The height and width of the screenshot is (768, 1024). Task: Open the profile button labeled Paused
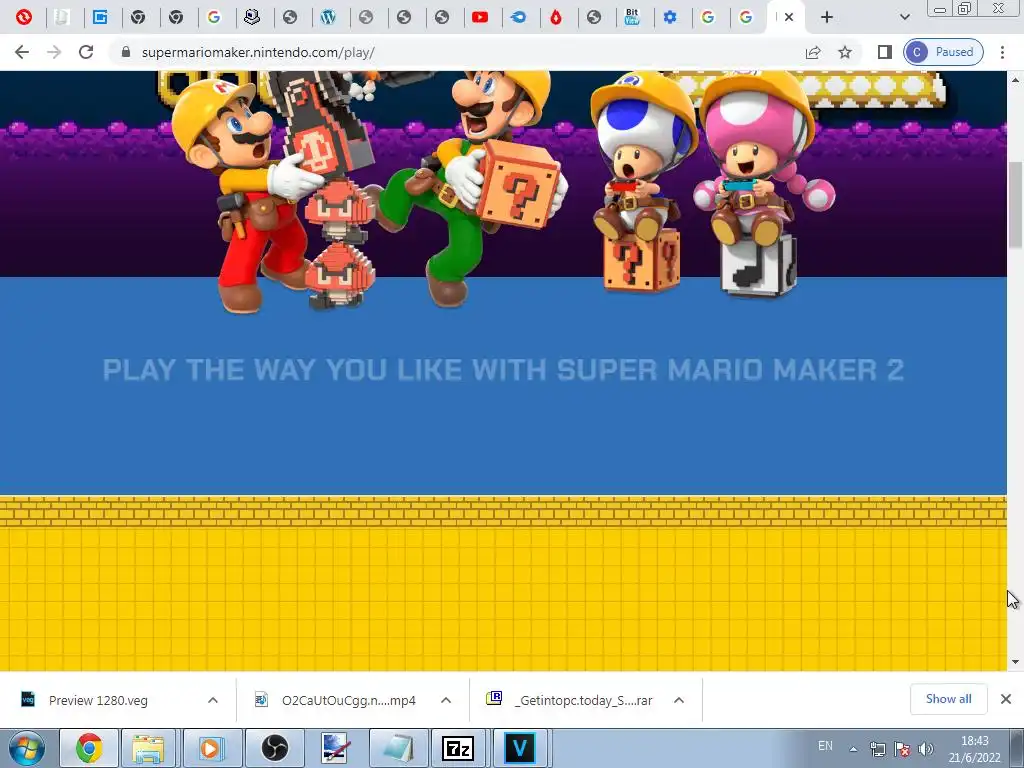[x=943, y=52]
